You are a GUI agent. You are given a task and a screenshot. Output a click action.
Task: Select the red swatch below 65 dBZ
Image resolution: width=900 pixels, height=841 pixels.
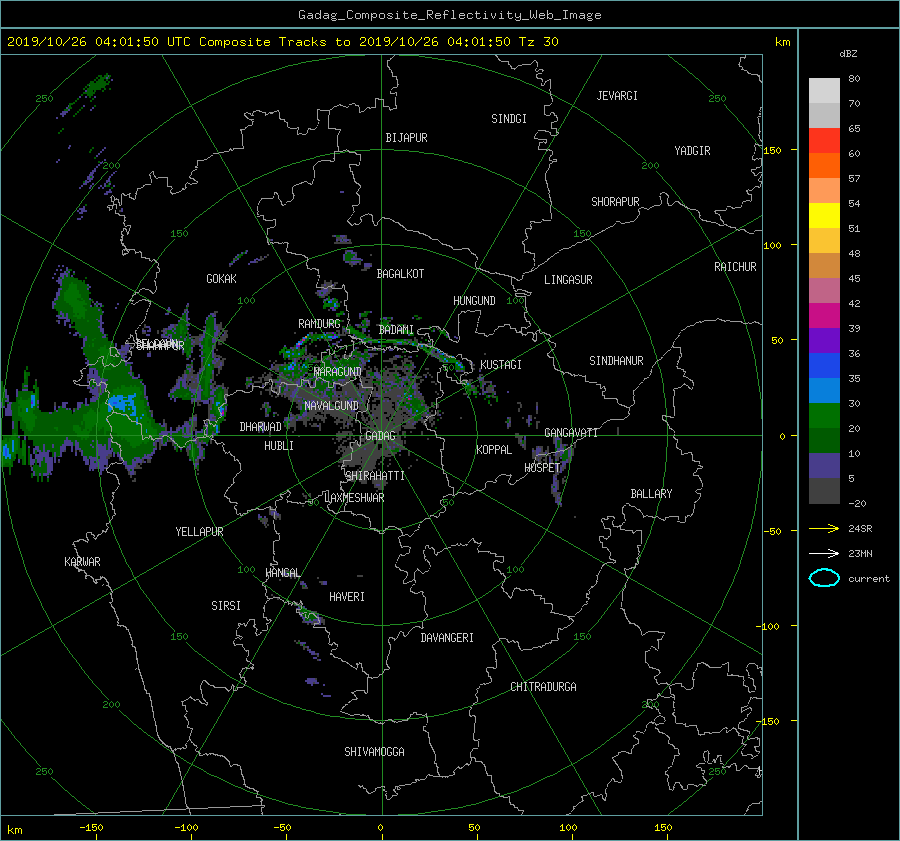(824, 141)
